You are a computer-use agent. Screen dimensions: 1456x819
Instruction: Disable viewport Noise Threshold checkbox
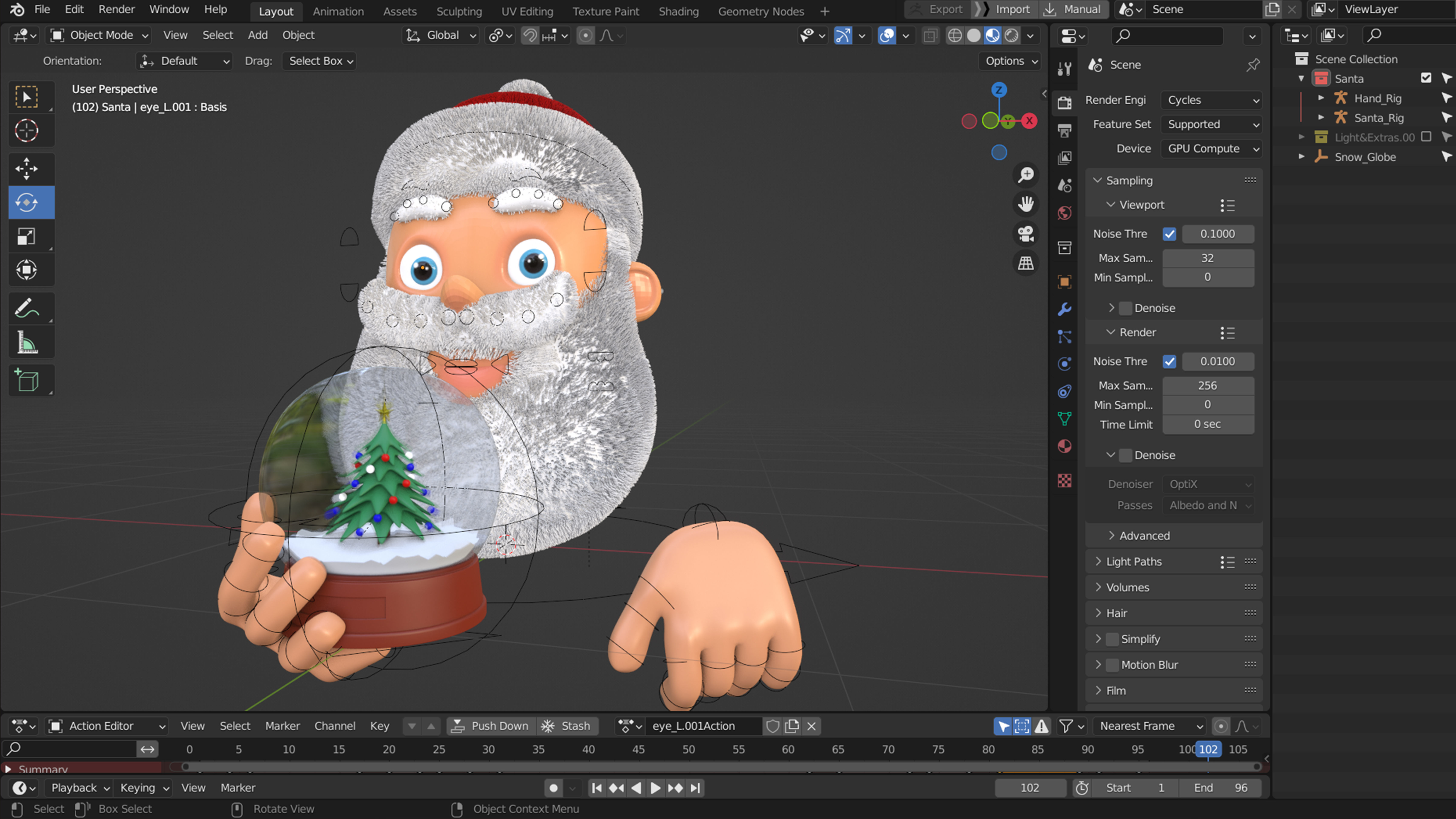[1169, 234]
